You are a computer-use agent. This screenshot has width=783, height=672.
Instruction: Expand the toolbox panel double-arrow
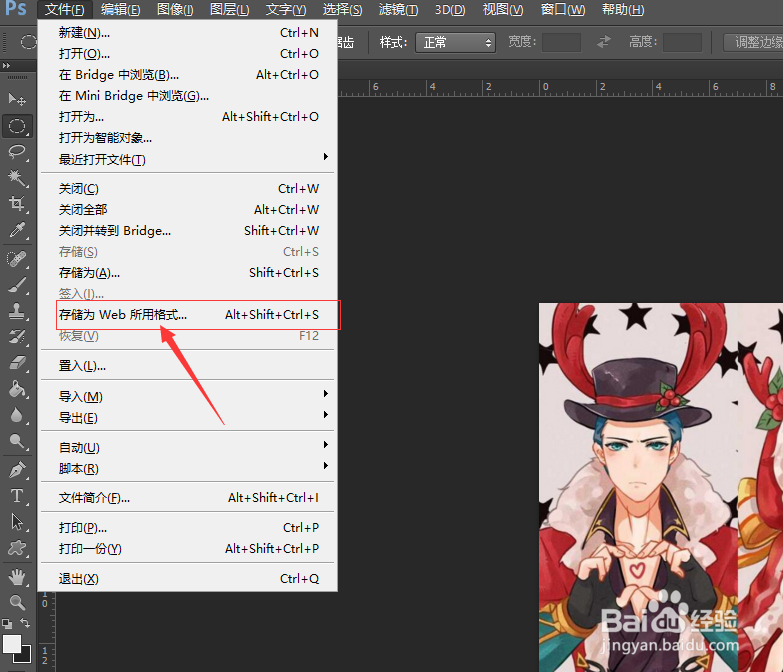coord(6,65)
